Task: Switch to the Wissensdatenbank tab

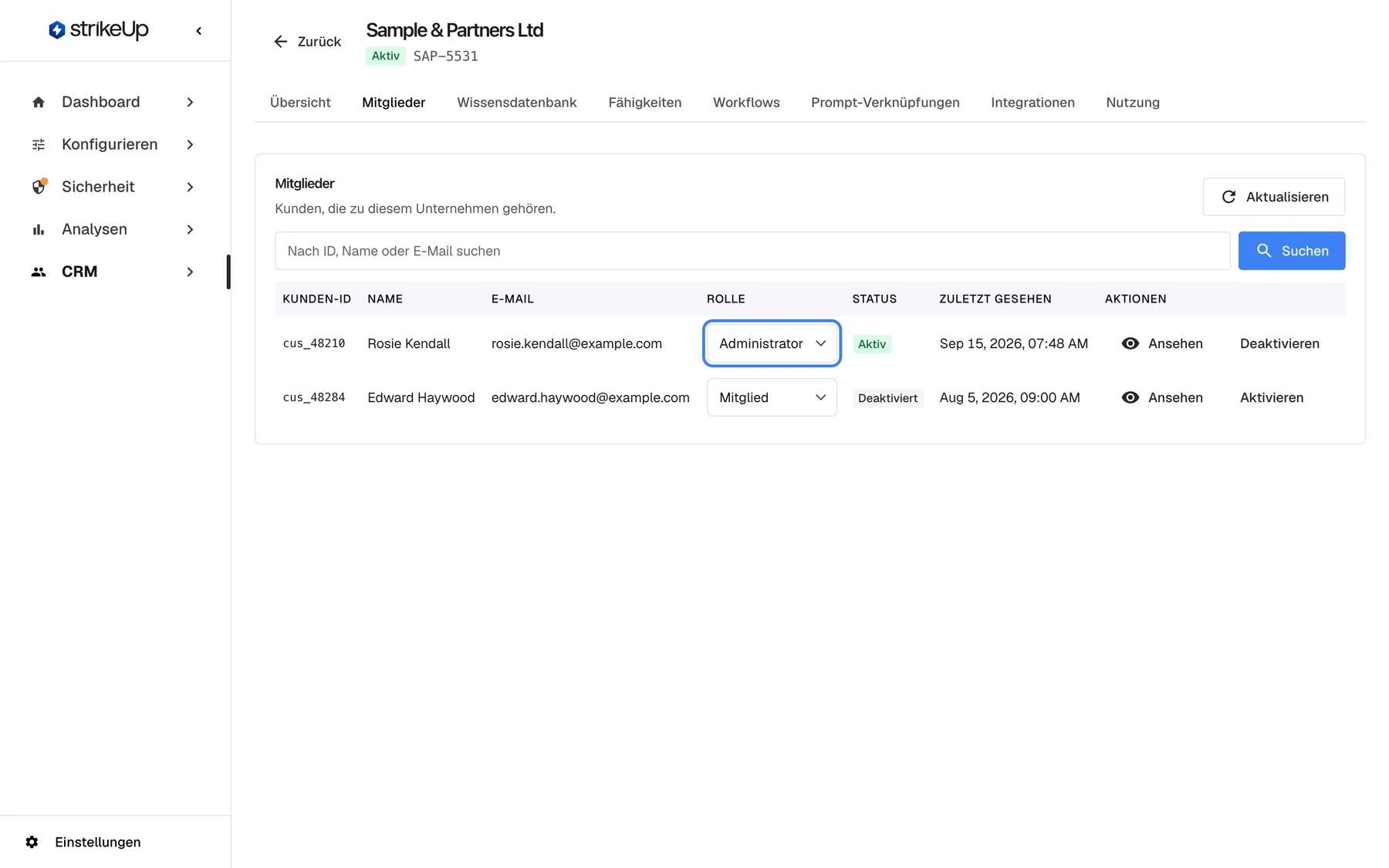Action: coord(516,103)
